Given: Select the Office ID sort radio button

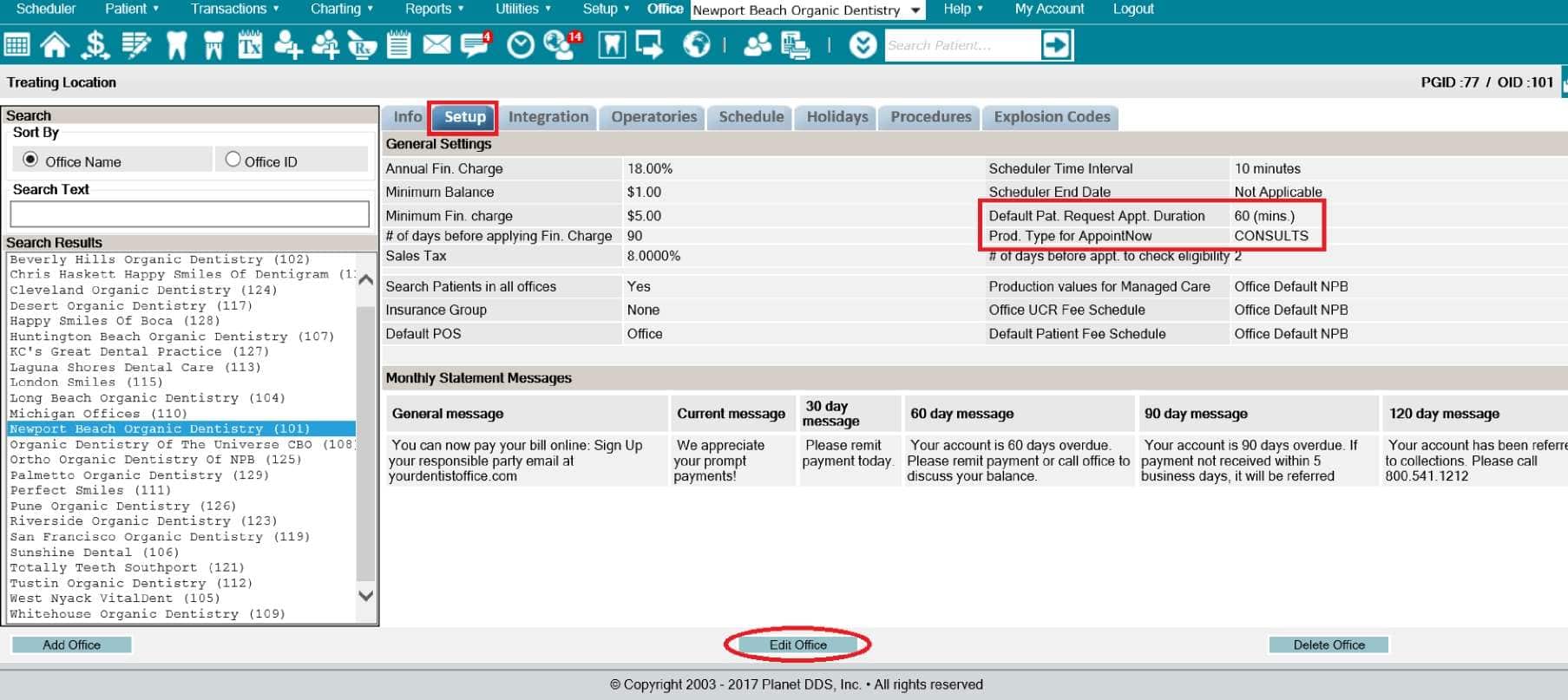Looking at the screenshot, I should pos(233,160).
